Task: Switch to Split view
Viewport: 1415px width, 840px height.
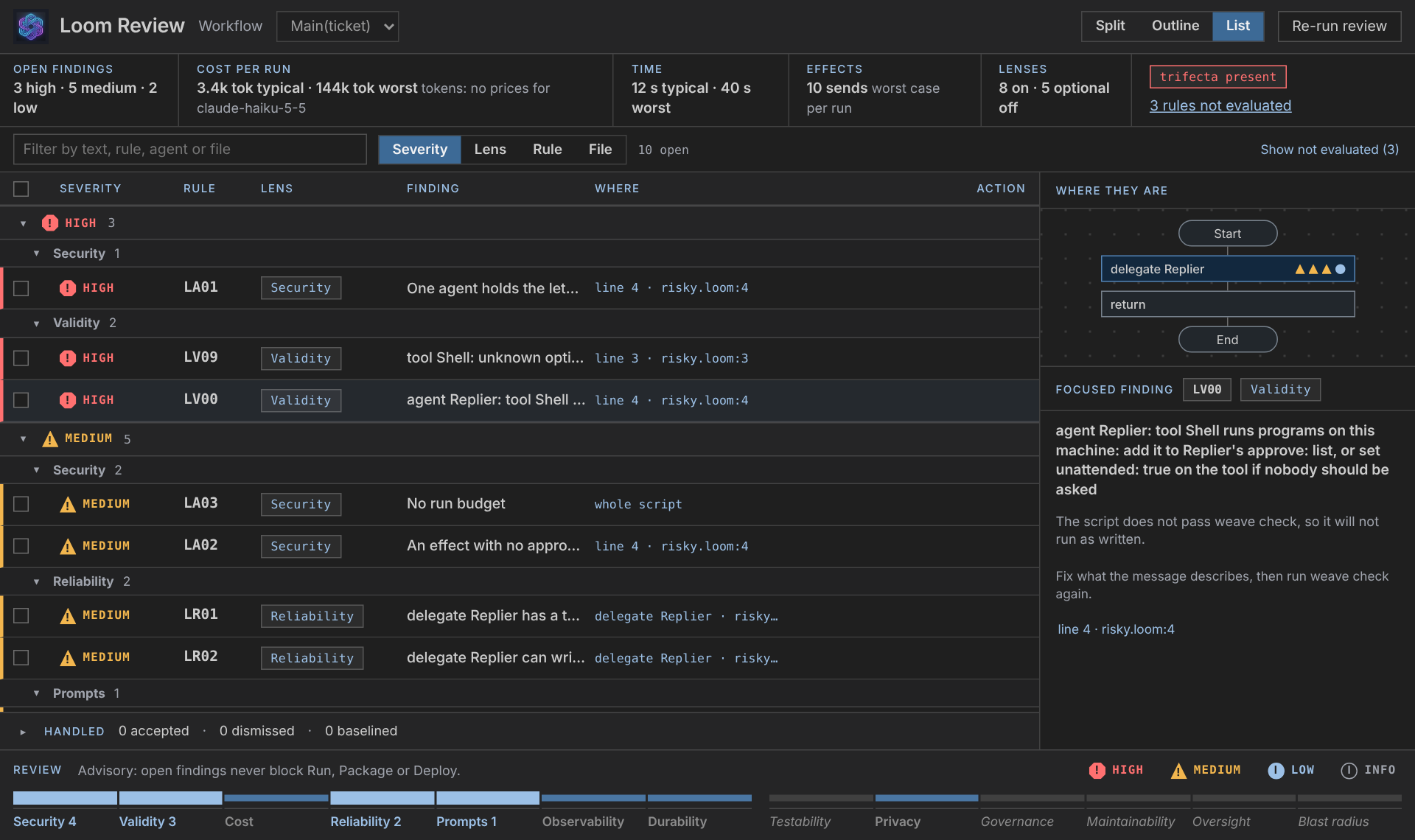Action: tap(1110, 26)
